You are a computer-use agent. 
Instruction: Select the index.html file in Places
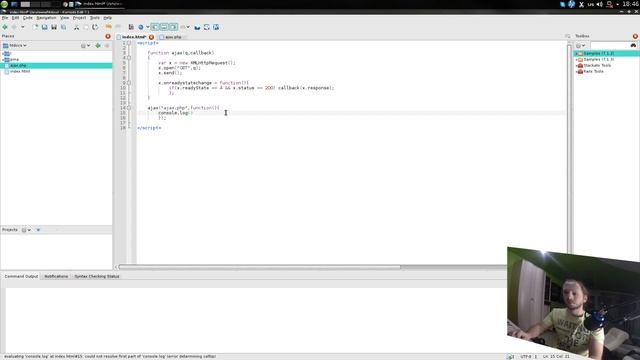[x=56, y=71]
